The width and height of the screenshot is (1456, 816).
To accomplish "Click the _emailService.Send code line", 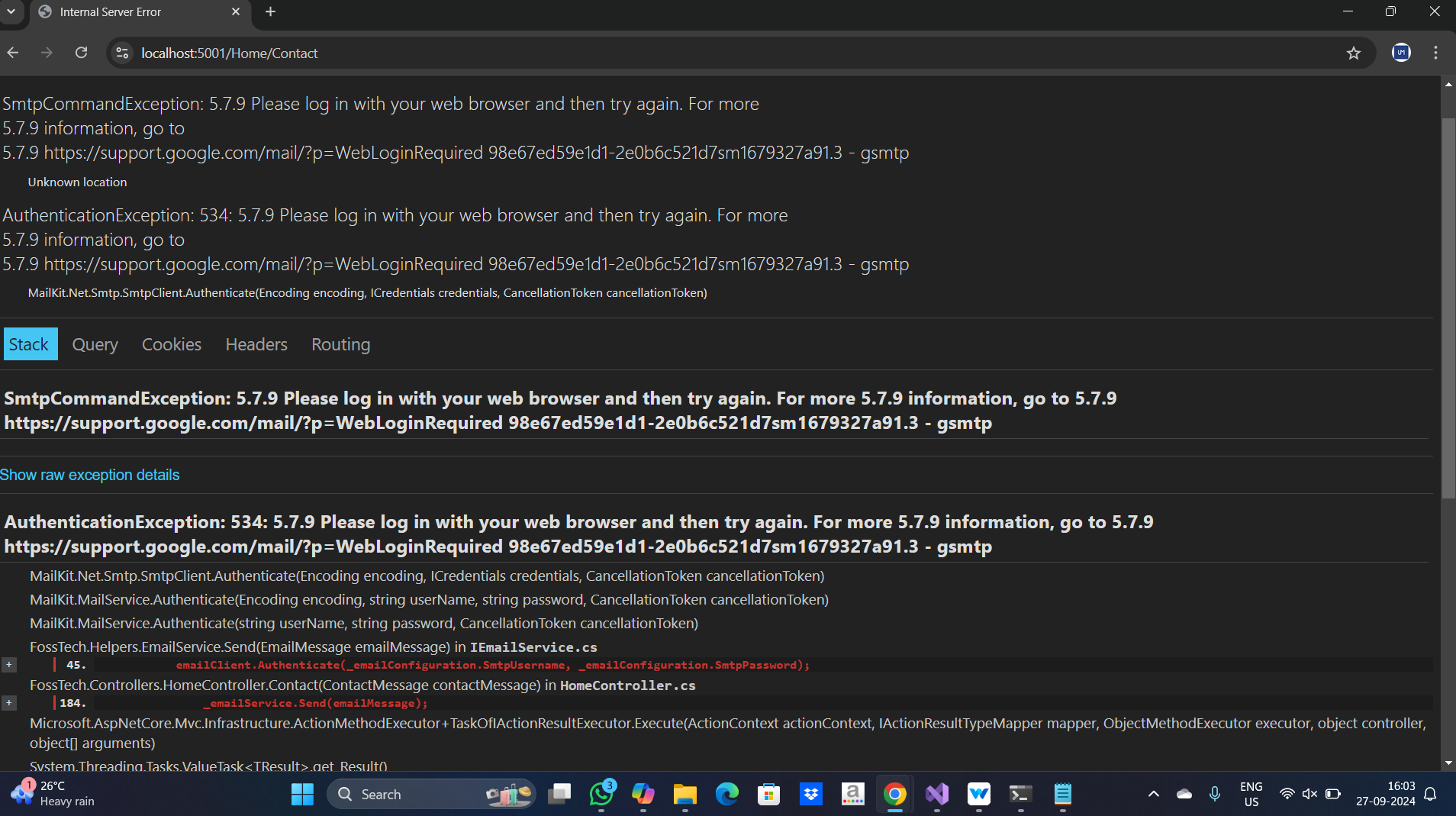I will click(315, 703).
